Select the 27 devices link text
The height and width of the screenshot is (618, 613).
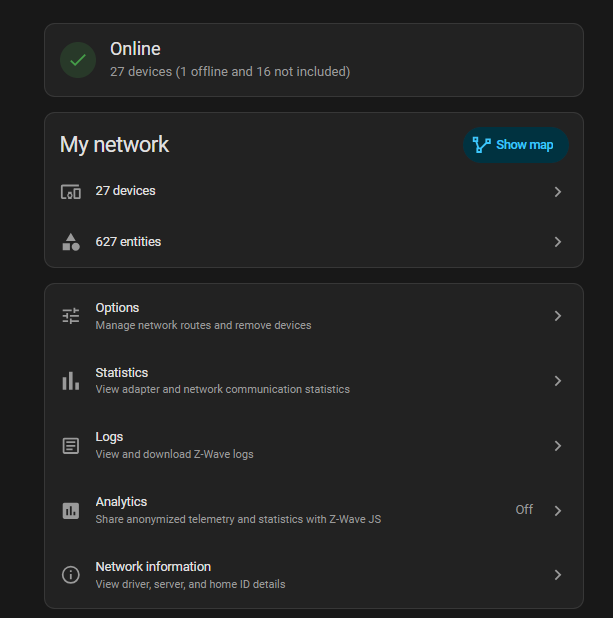coord(125,191)
